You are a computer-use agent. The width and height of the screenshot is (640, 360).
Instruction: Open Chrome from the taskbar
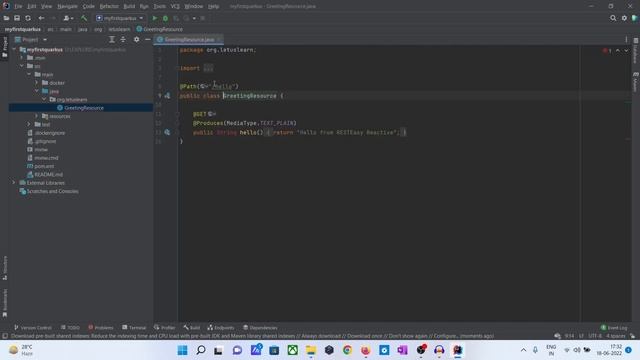click(347, 350)
